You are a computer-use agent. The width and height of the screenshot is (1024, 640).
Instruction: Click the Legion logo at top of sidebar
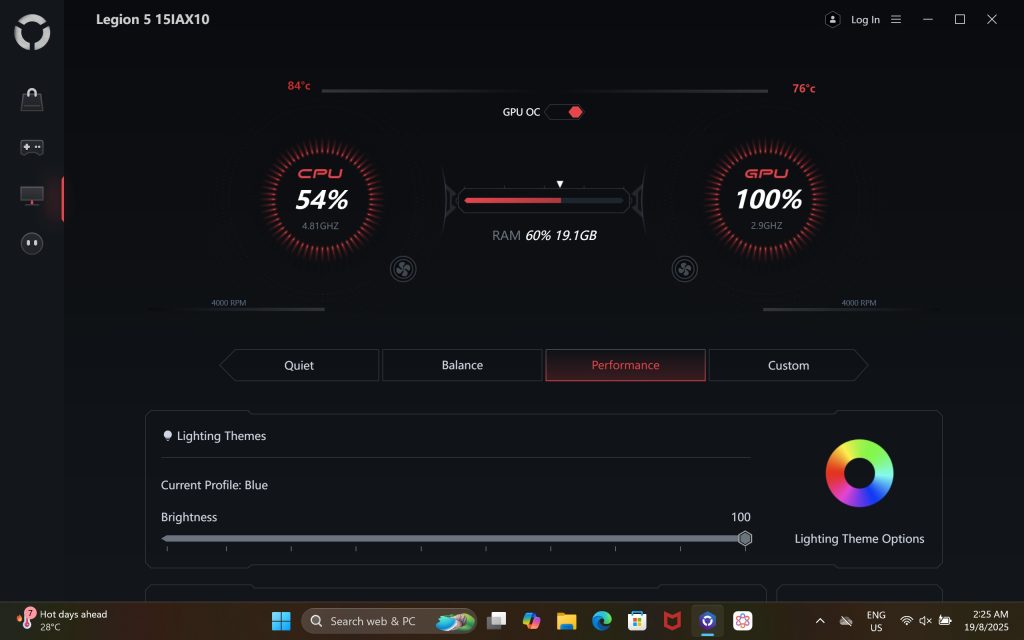coord(31,31)
